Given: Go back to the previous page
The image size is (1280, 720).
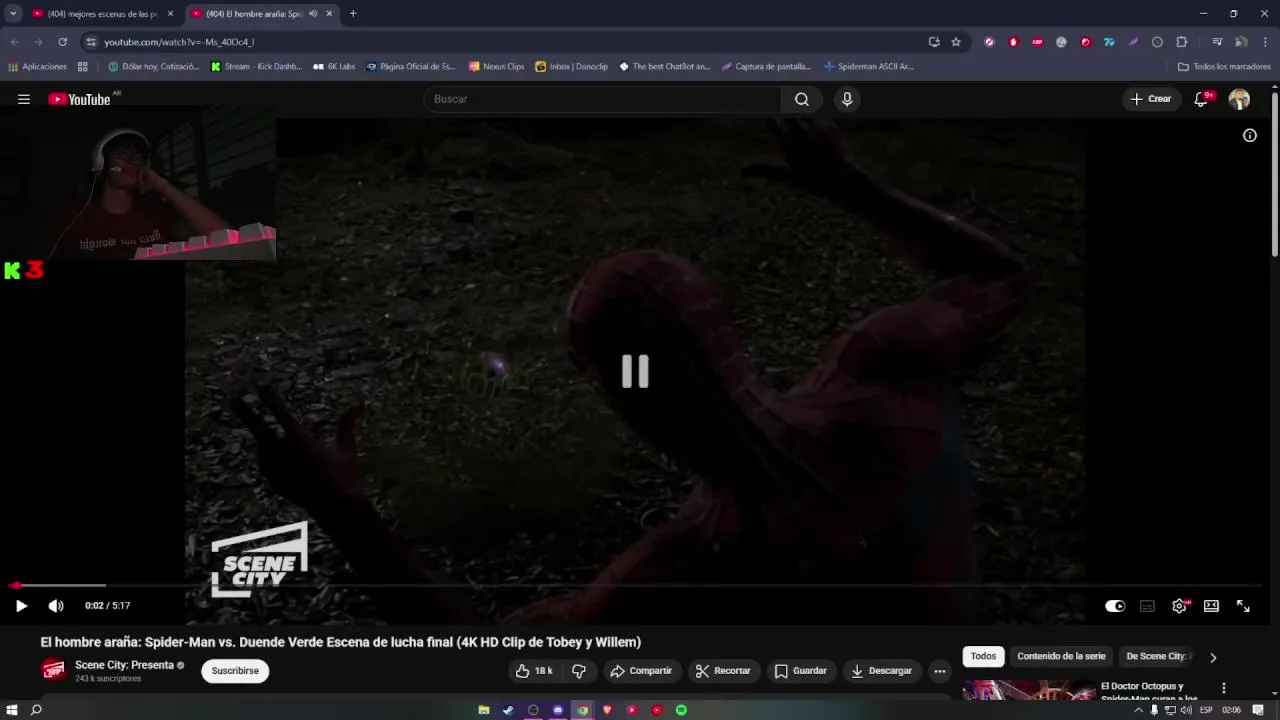Looking at the screenshot, I should pyautogui.click(x=14, y=42).
